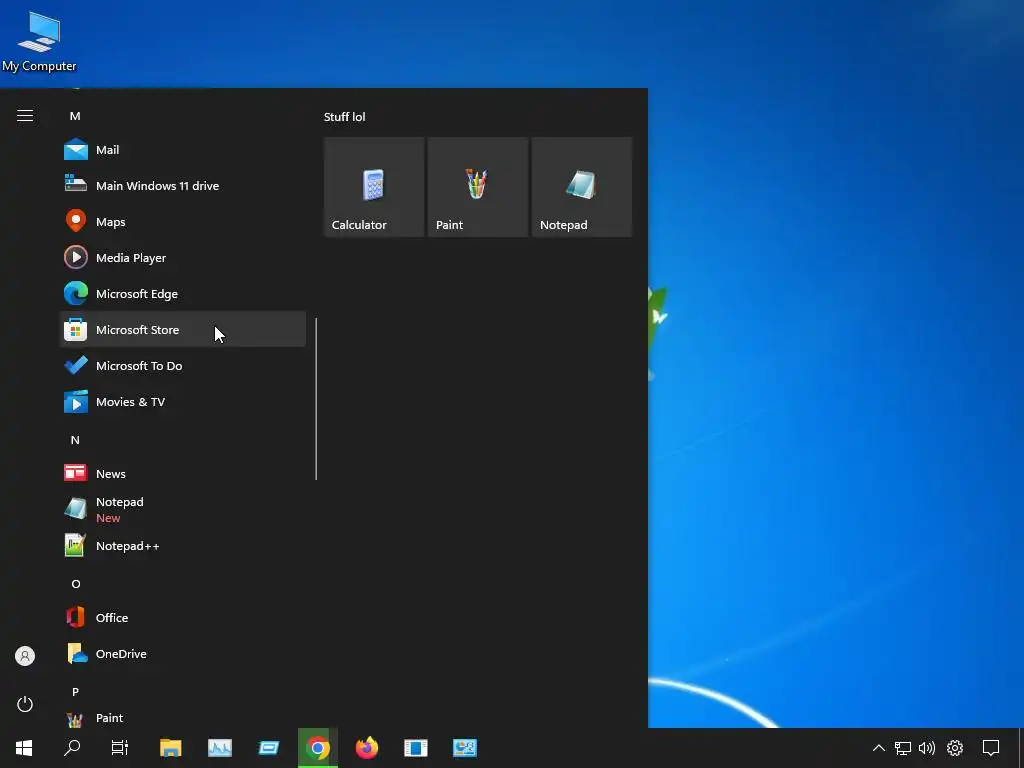
Task: Click the Calculator tile
Action: pyautogui.click(x=374, y=187)
